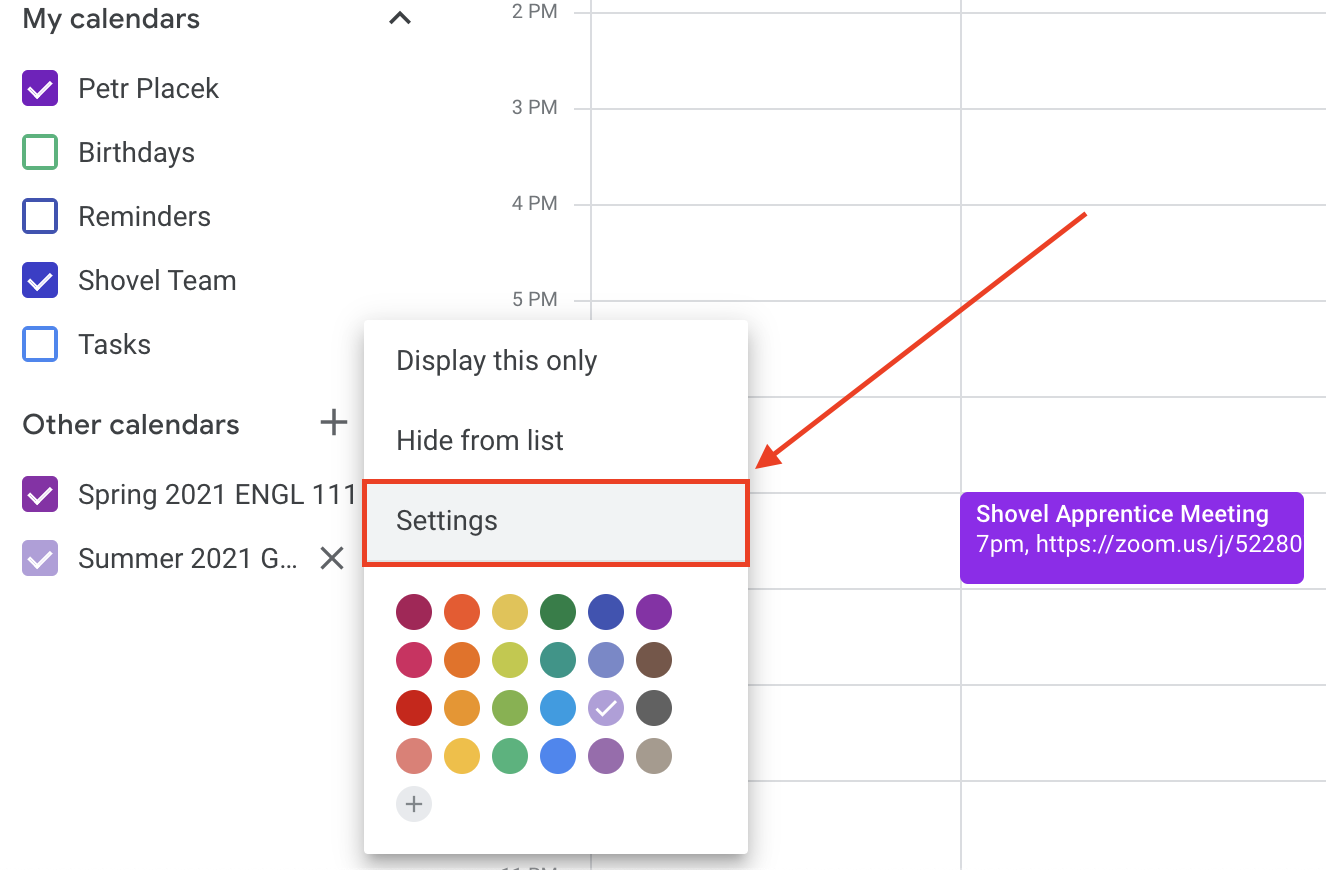This screenshot has height=870, width=1326.
Task: Add a custom color with the plus button
Action: pos(414,803)
